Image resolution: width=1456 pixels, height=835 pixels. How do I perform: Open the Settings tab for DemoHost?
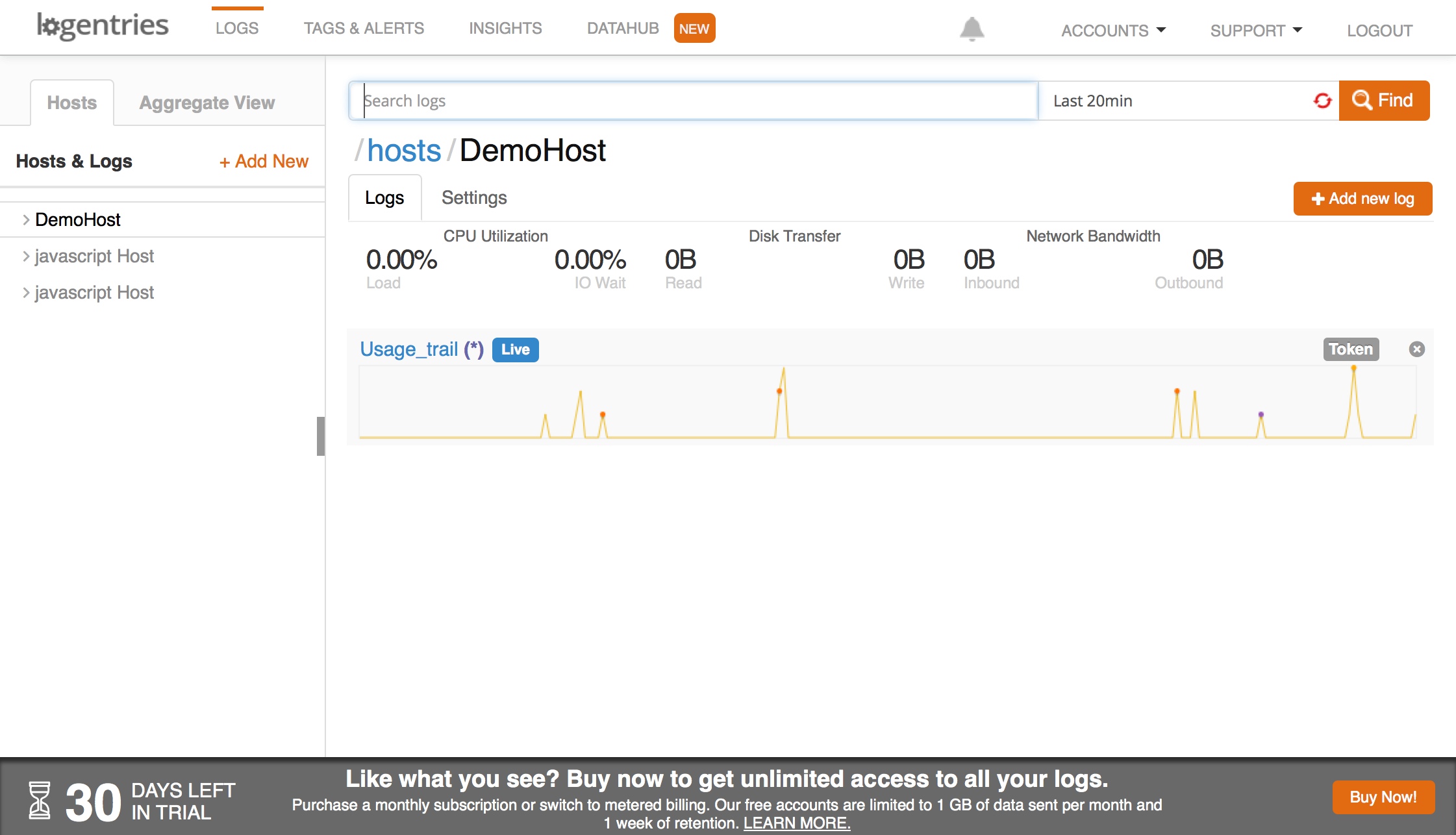pos(474,197)
